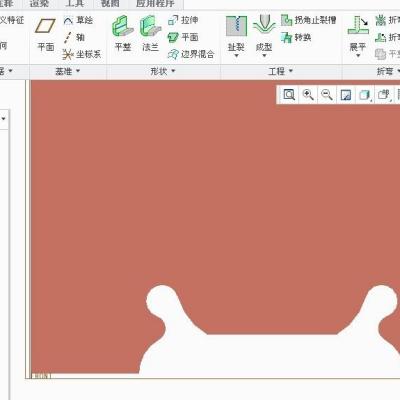Select the 平整 flat wall tool
This screenshot has width=400, height=400.
click(123, 33)
